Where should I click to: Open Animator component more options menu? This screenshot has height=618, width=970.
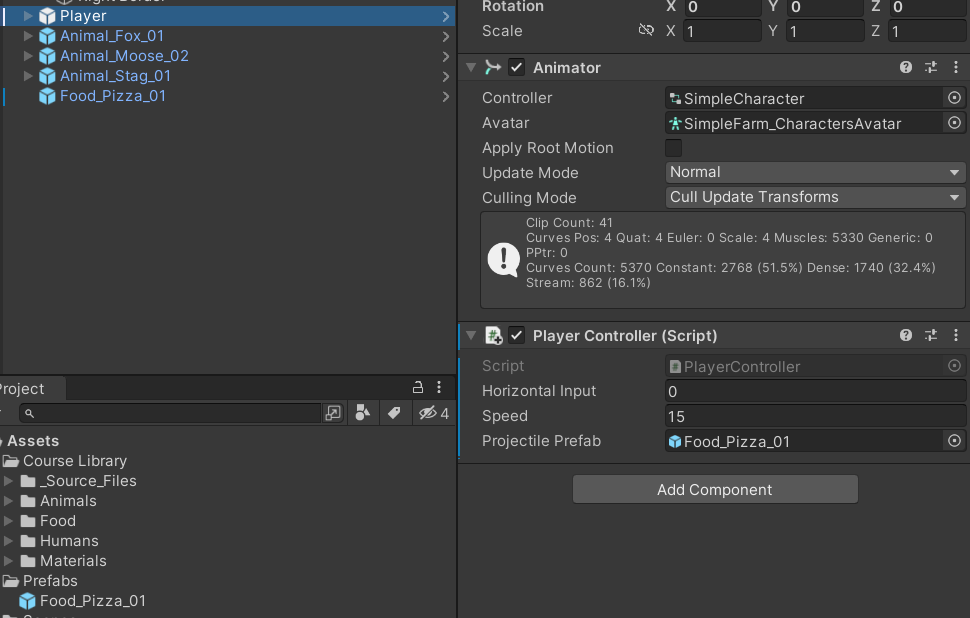[956, 67]
